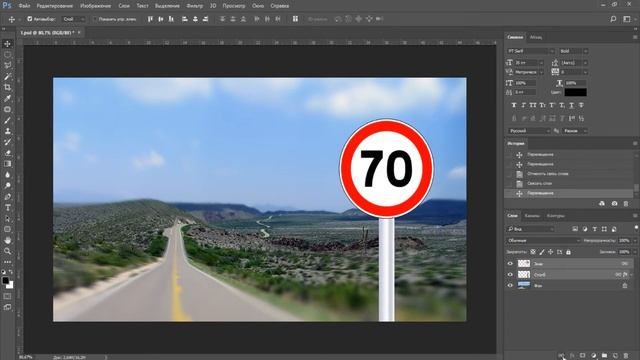This screenshot has height=360, width=640.
Task: Select the Clone Stamp tool
Action: click(x=7, y=131)
